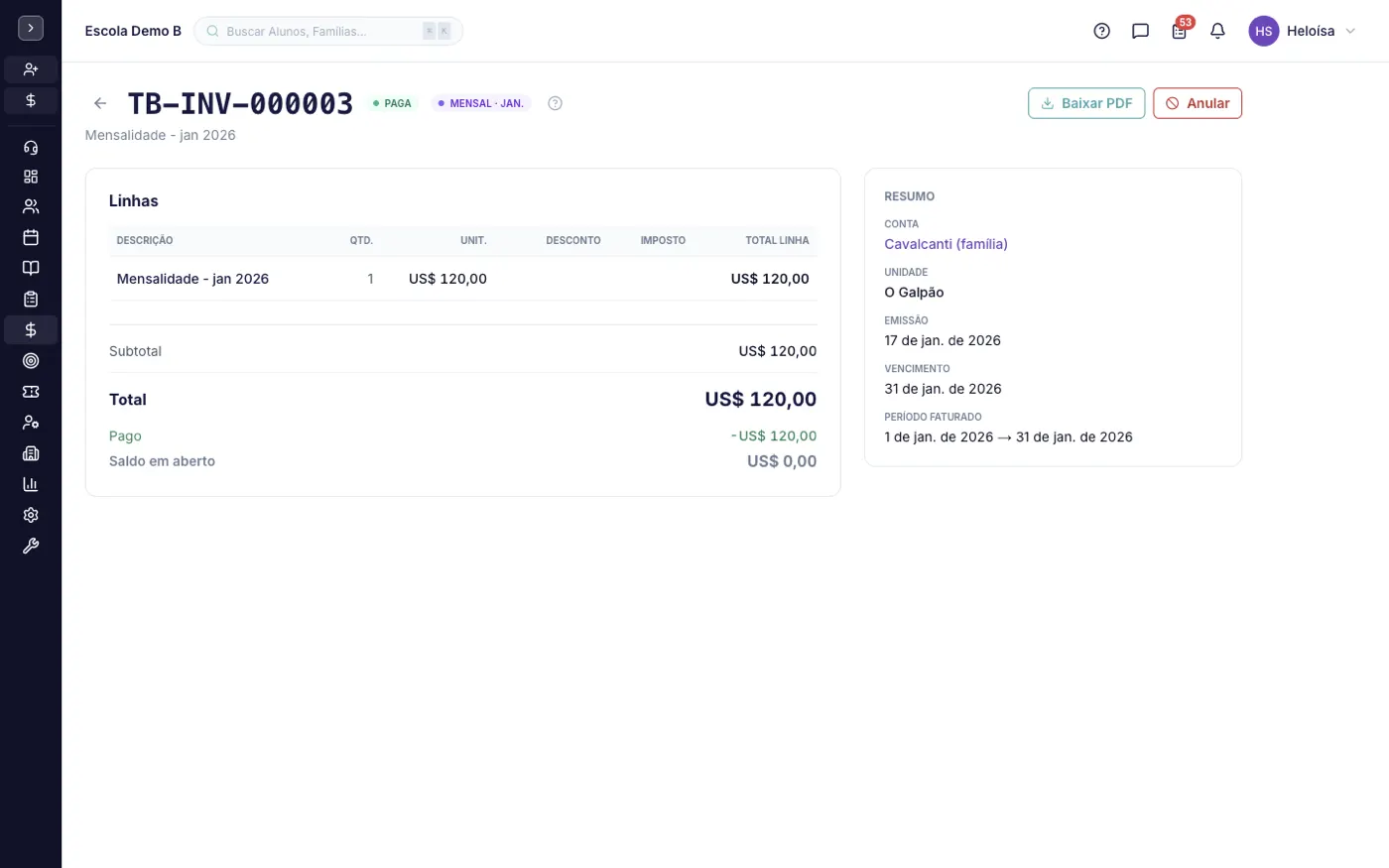Select the highlighted dollar billing icon in sidebar
The image size is (1389, 868).
pos(31,329)
